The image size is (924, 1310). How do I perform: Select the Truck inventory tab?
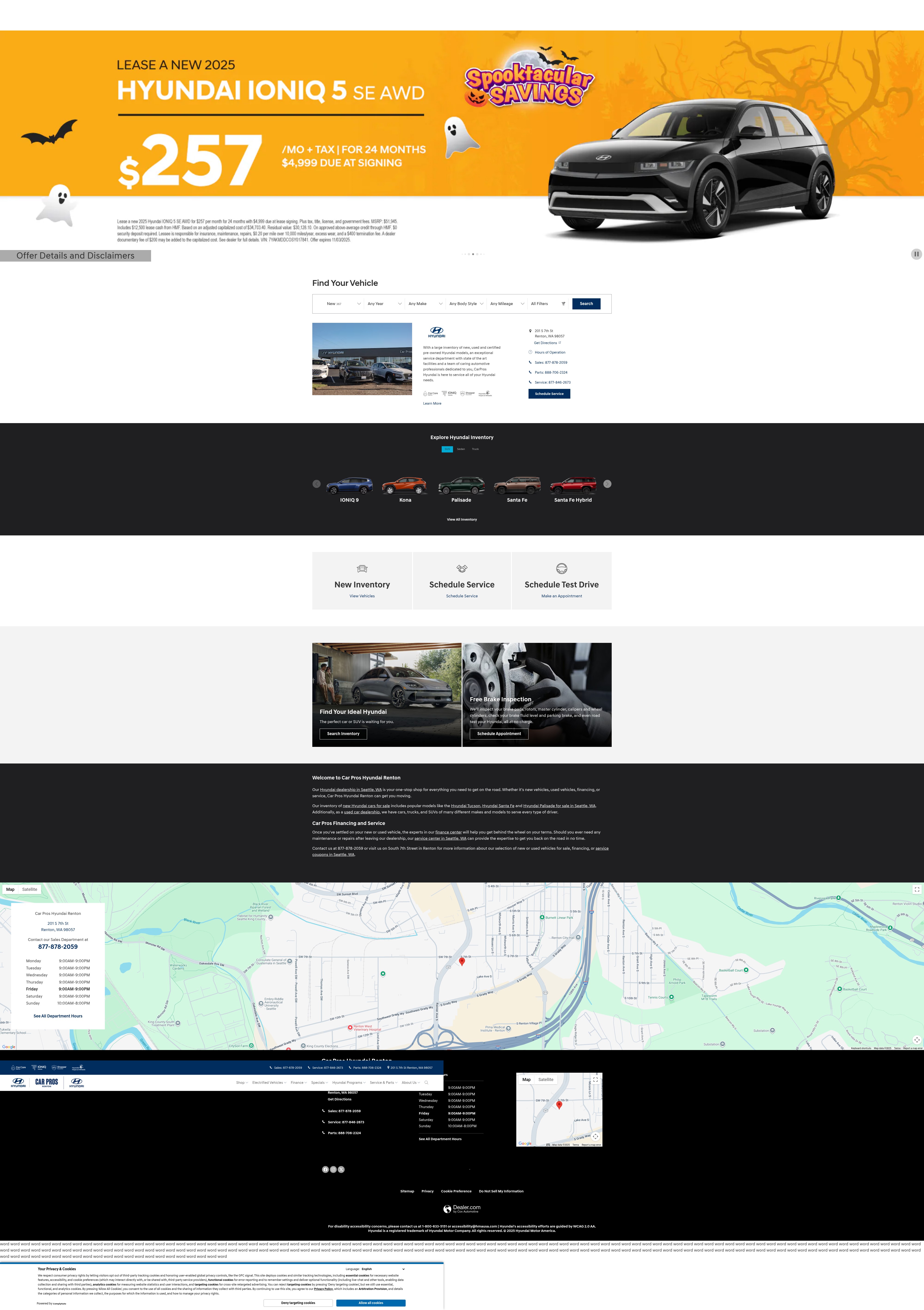pyautogui.click(x=475, y=449)
